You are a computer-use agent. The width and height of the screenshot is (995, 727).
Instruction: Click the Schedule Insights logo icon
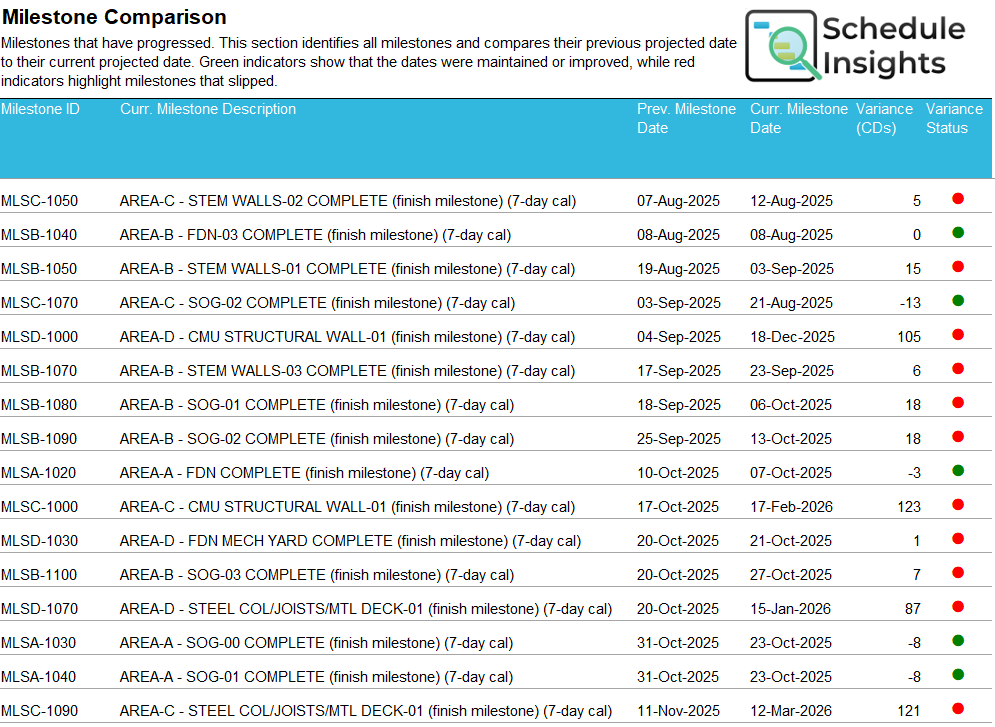[783, 47]
